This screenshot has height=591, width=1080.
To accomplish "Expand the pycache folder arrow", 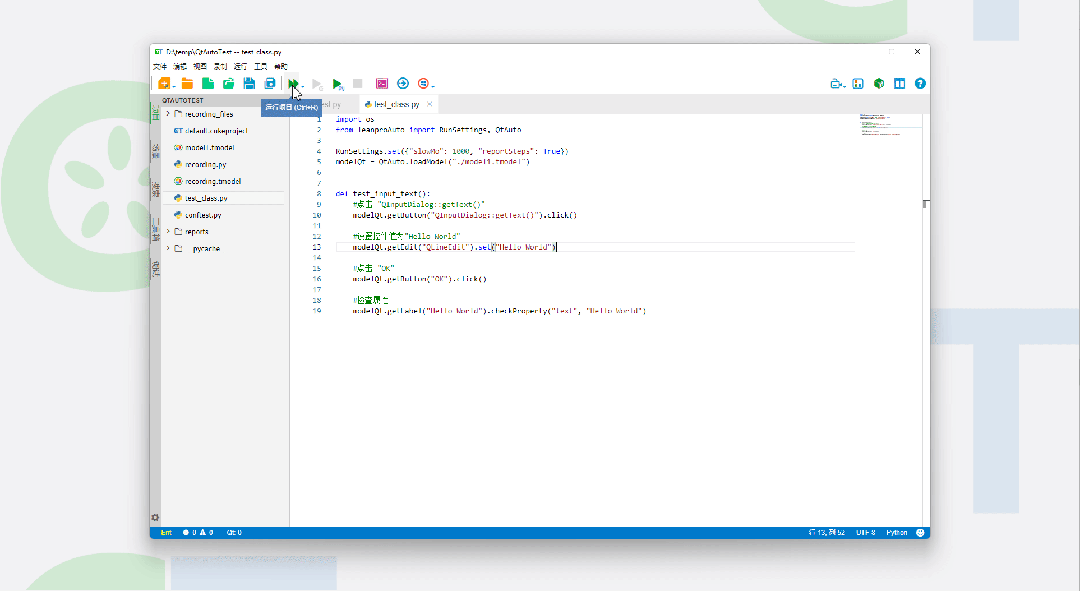I will [x=168, y=248].
